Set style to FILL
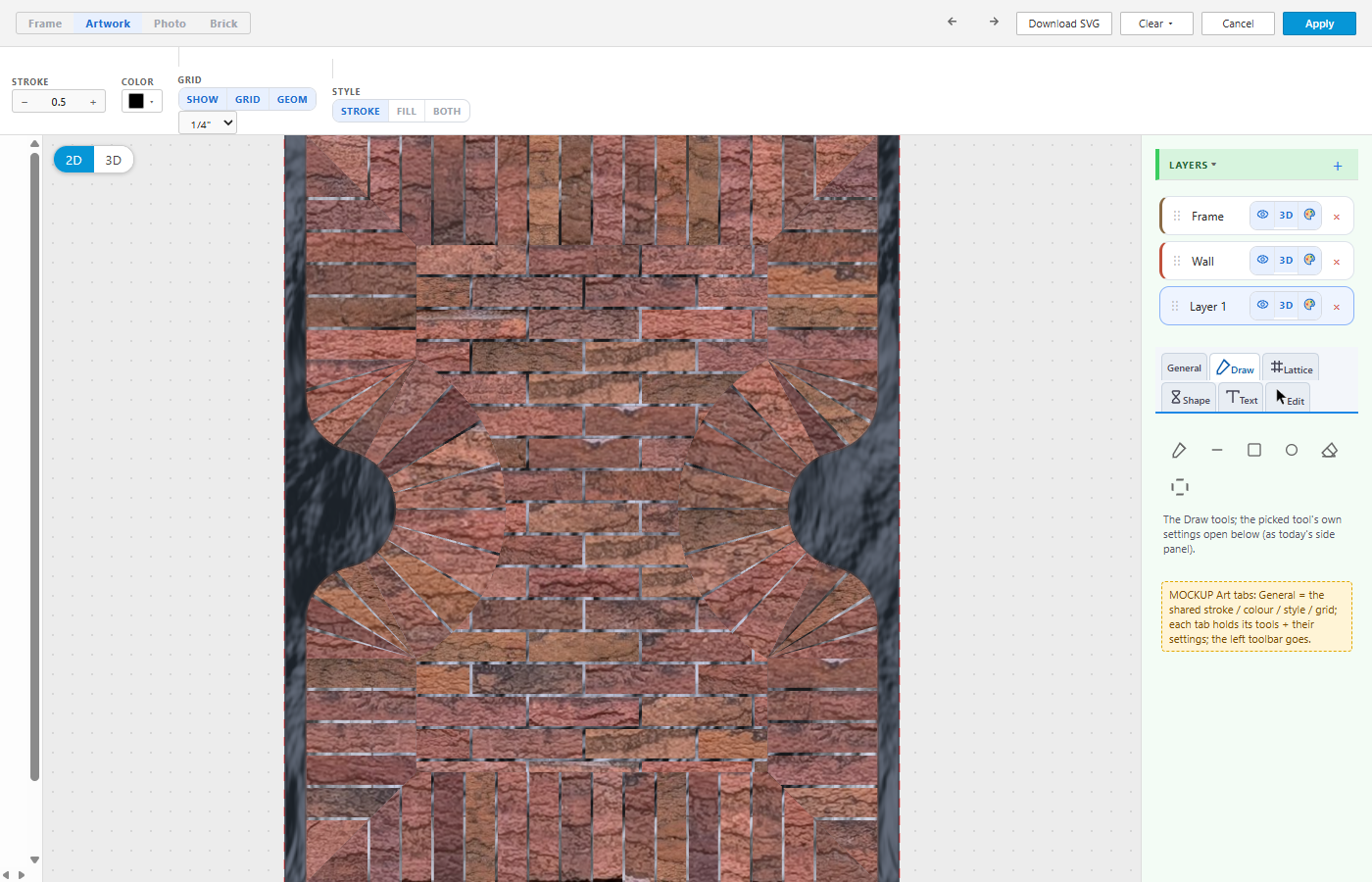 (x=407, y=111)
